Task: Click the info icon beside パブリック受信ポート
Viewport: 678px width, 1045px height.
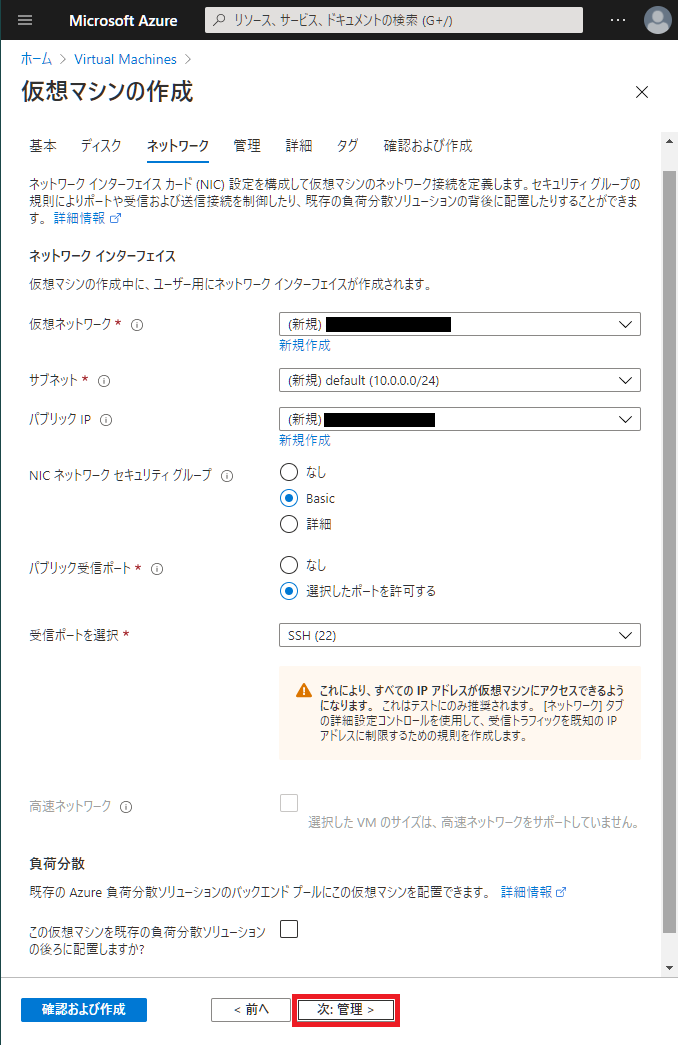Action: 157,569
